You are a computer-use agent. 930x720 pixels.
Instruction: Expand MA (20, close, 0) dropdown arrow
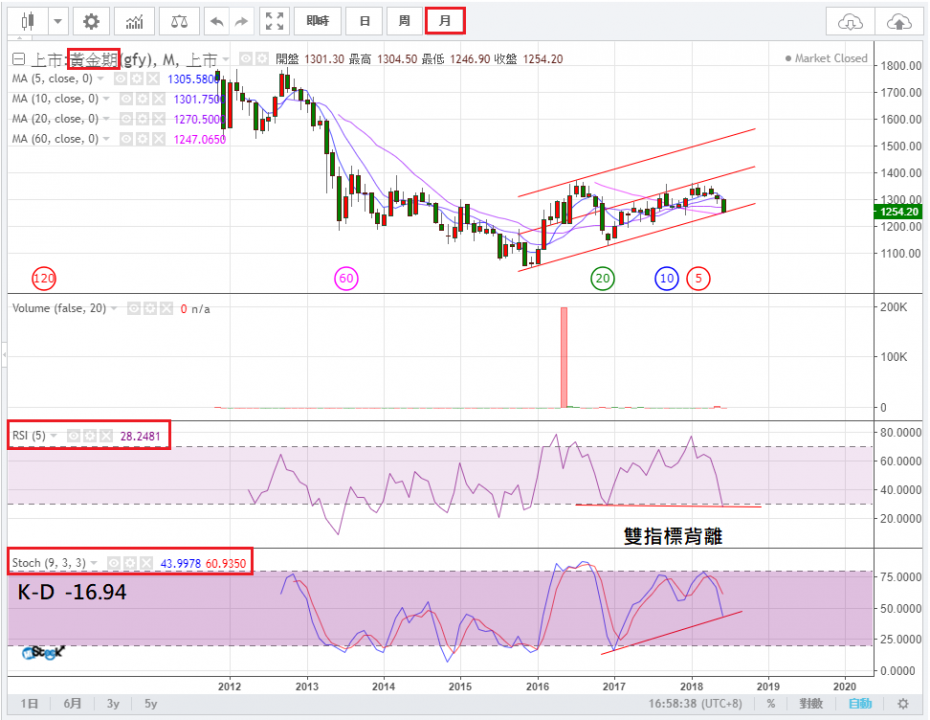(107, 119)
